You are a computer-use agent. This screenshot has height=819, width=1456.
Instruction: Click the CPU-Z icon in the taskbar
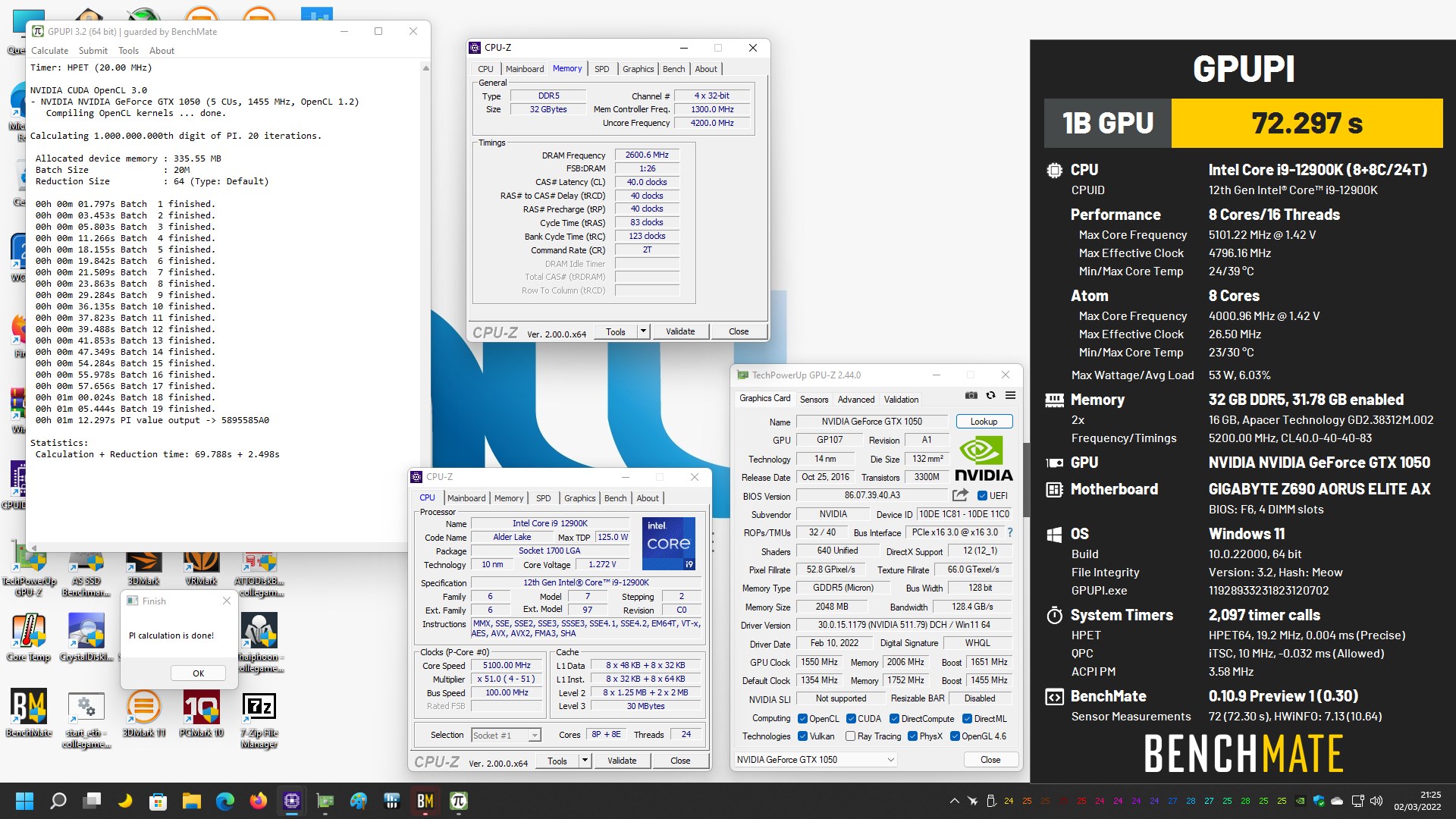point(292,801)
